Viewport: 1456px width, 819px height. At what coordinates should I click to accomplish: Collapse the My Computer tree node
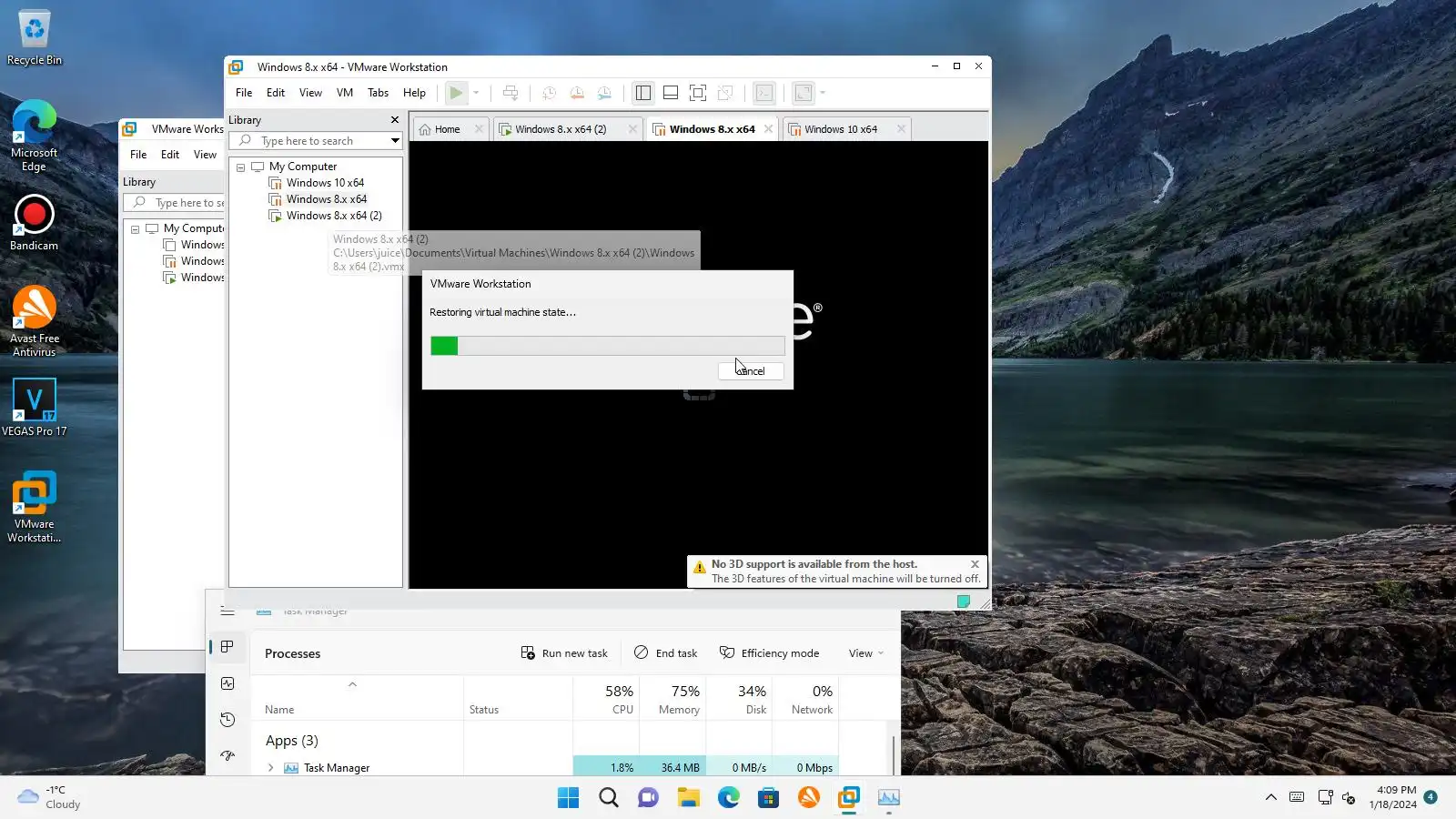coord(240,167)
